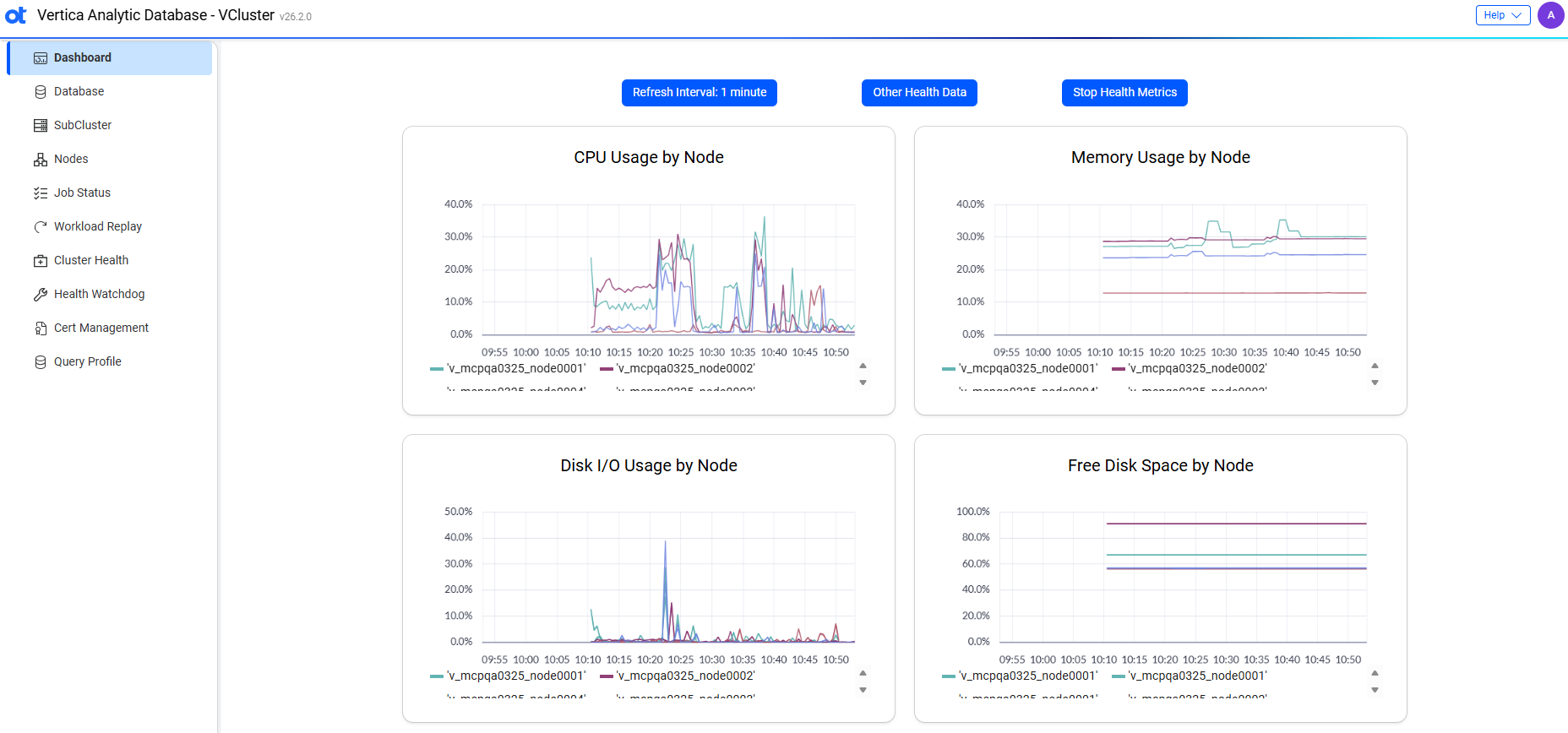The height and width of the screenshot is (733, 1568).
Task: Click the SubCluster grid icon
Action: point(41,125)
